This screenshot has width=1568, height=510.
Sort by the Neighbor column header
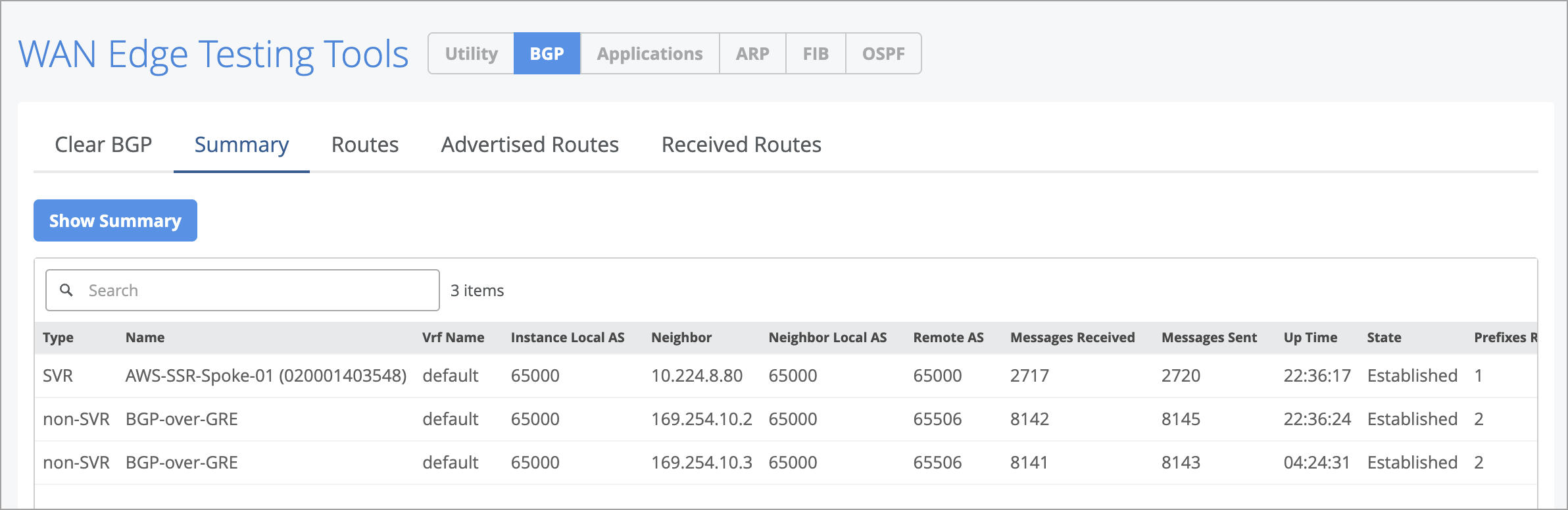[681, 338]
